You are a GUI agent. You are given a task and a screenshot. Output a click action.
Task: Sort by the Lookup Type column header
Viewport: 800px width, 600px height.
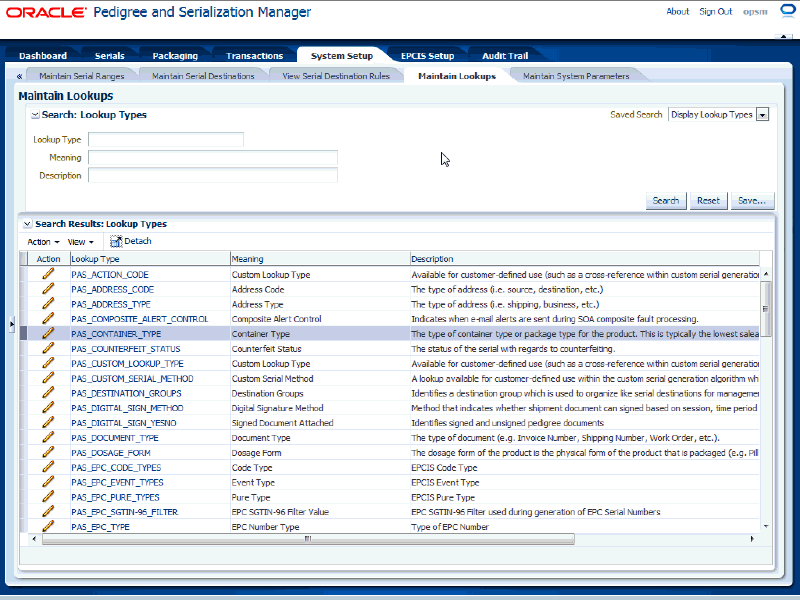click(x=150, y=259)
